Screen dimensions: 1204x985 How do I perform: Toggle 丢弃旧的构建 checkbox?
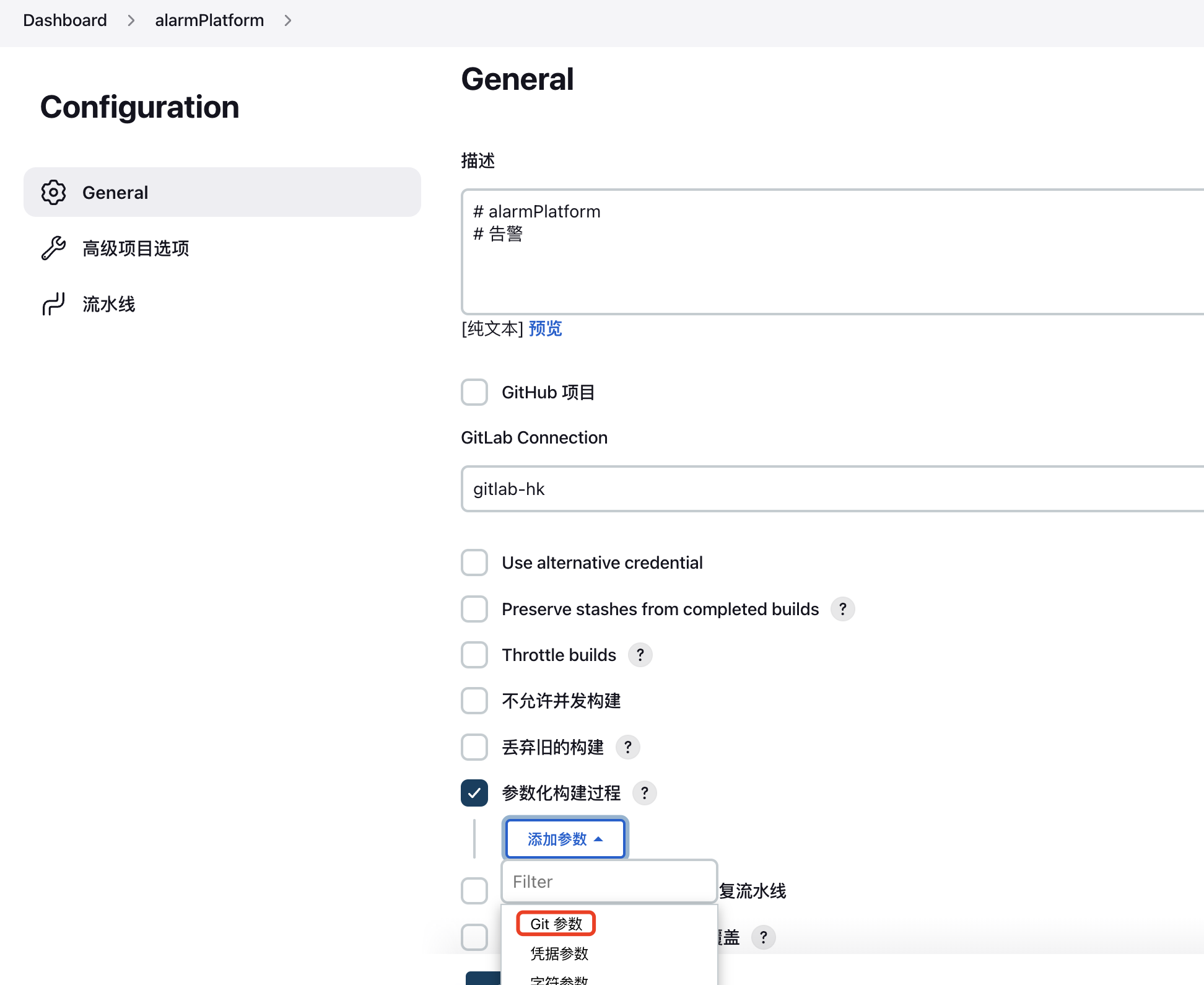(x=474, y=747)
